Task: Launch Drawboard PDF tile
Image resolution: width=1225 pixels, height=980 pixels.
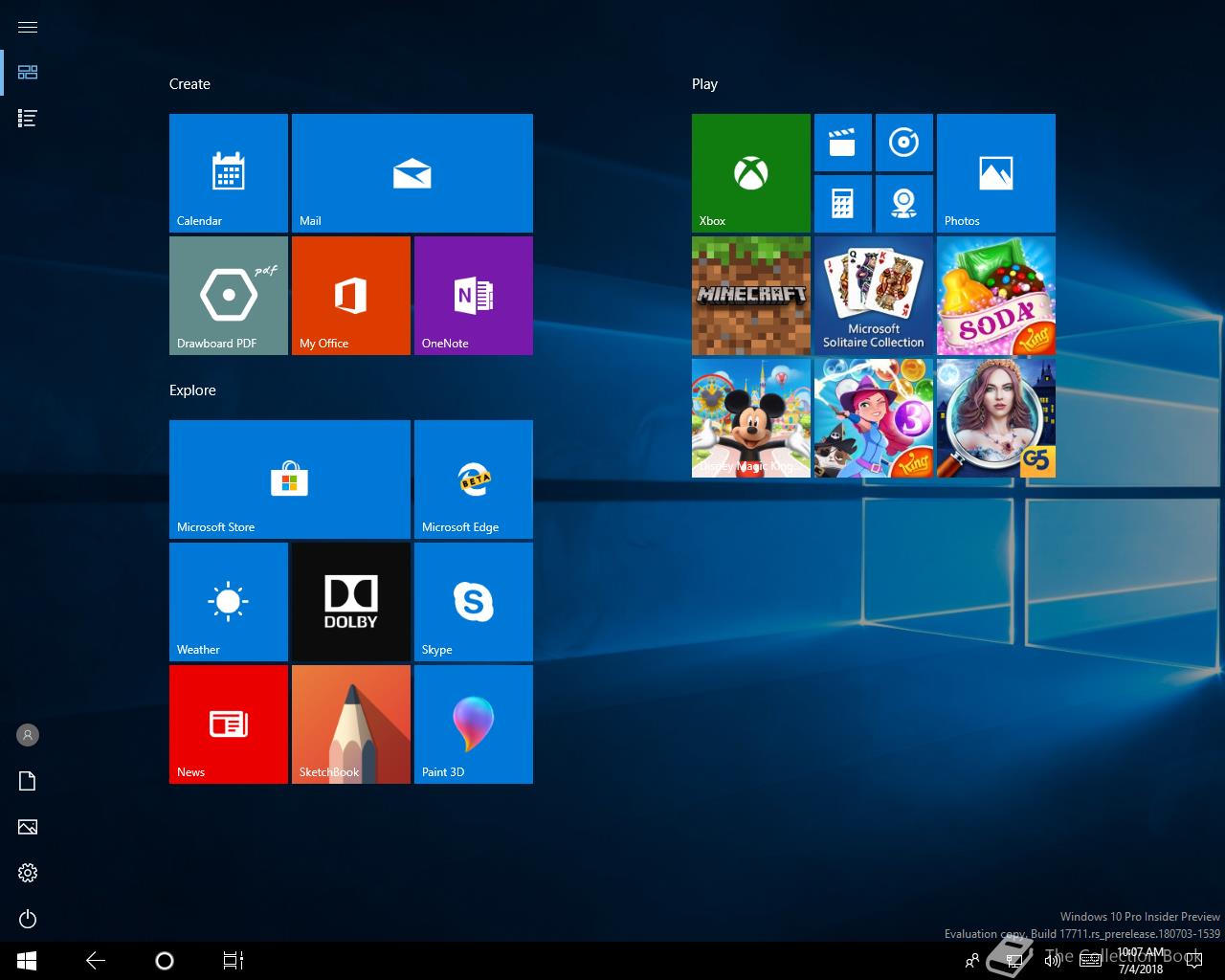Action: [229, 296]
